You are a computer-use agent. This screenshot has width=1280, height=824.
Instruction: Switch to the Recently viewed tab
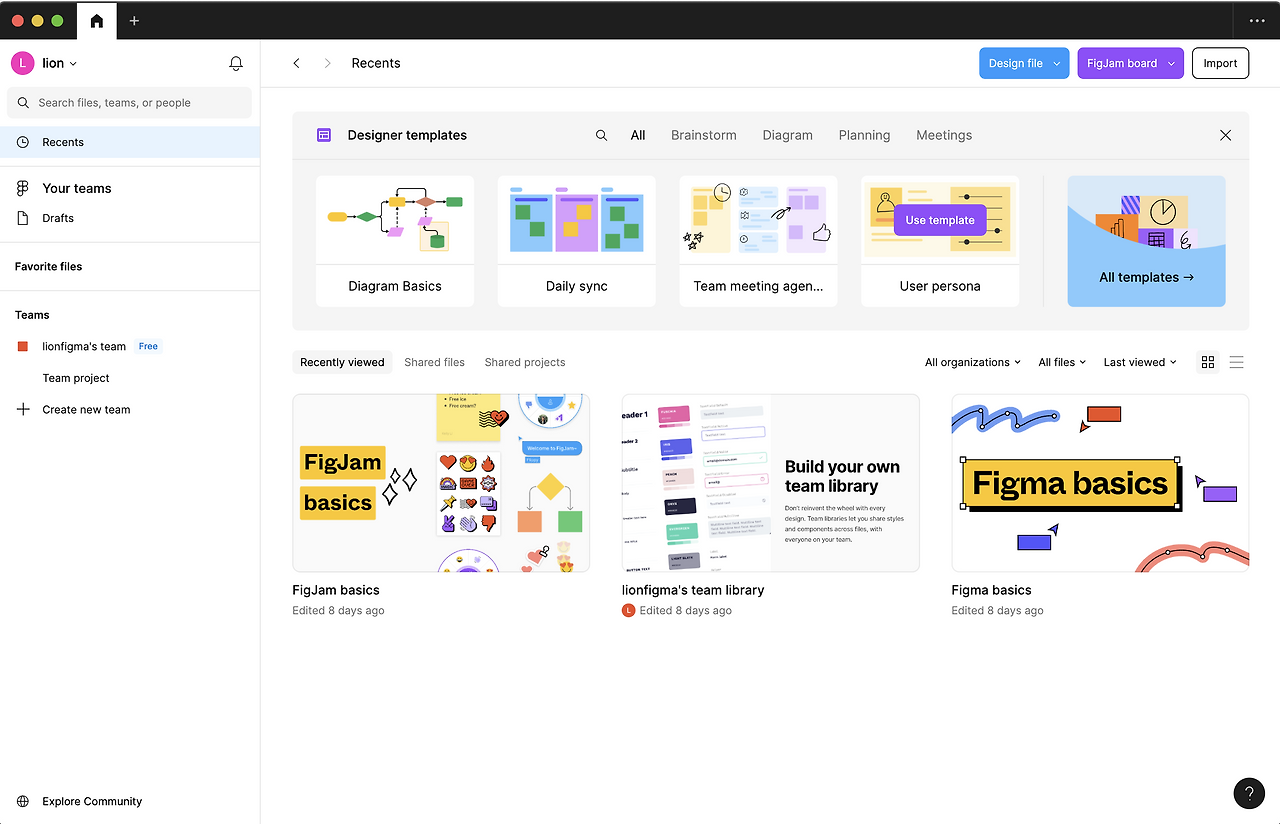pos(342,362)
